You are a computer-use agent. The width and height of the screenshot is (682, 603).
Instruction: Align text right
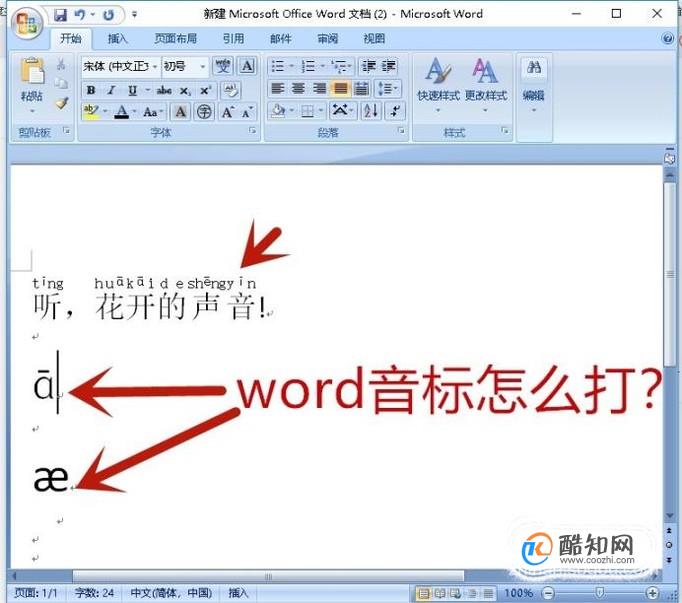coord(319,89)
